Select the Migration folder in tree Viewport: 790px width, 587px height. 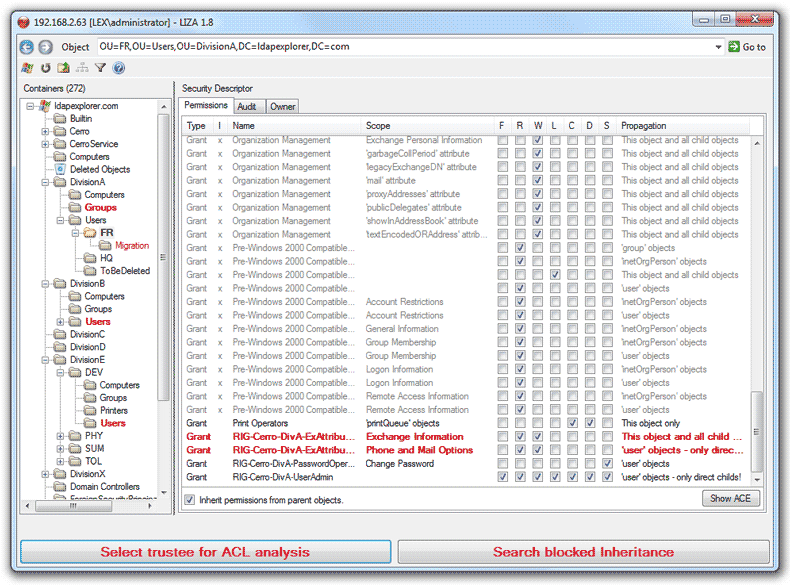click(x=131, y=245)
